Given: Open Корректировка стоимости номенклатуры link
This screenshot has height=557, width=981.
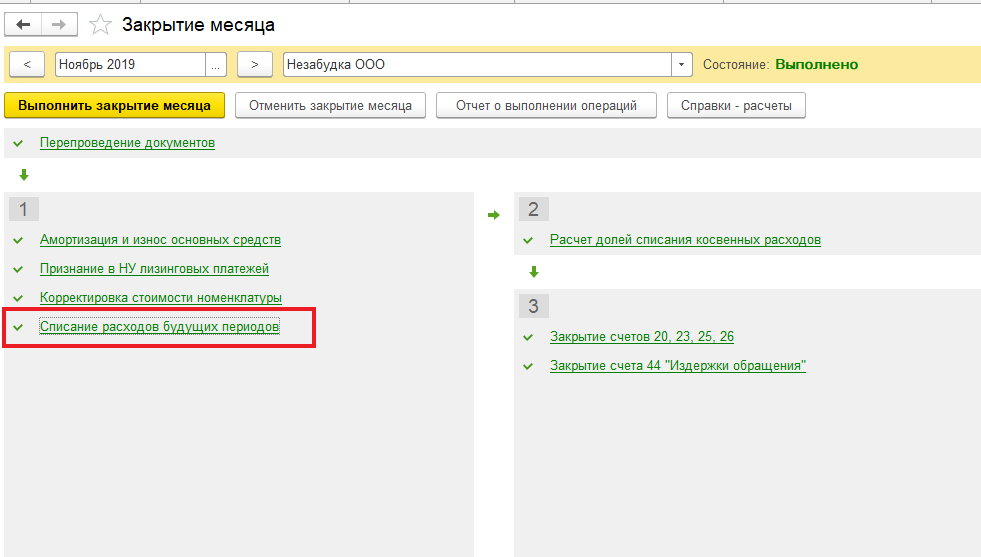Looking at the screenshot, I should pos(161,297).
